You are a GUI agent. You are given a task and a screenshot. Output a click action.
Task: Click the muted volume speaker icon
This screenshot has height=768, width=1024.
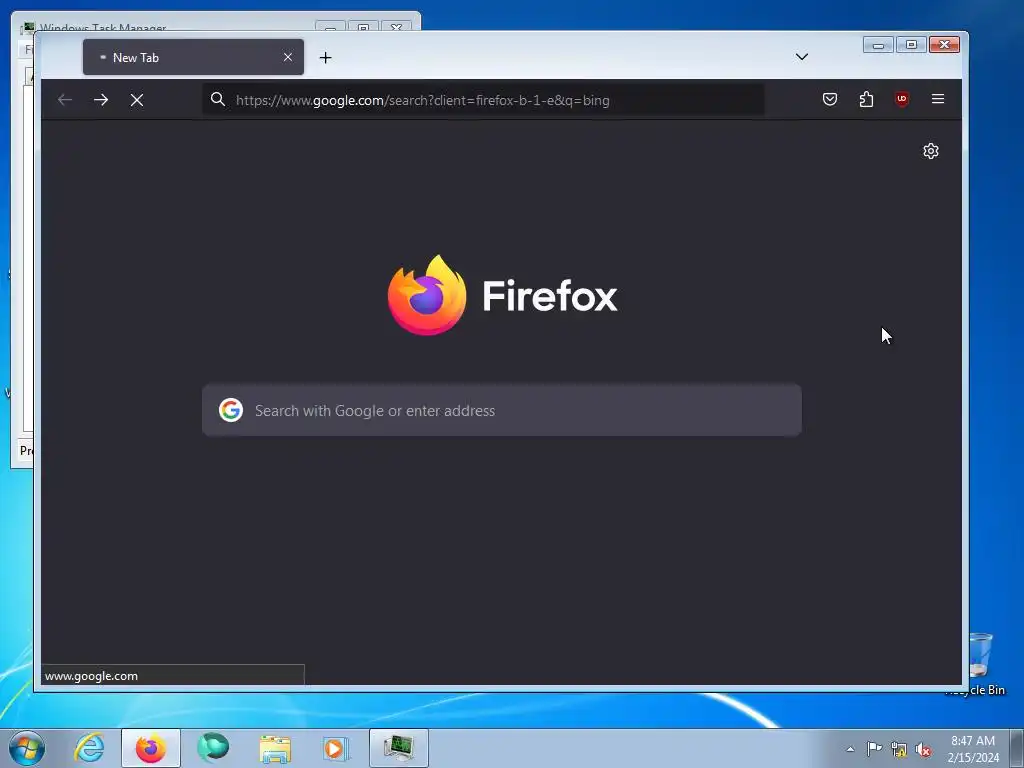[x=923, y=749]
